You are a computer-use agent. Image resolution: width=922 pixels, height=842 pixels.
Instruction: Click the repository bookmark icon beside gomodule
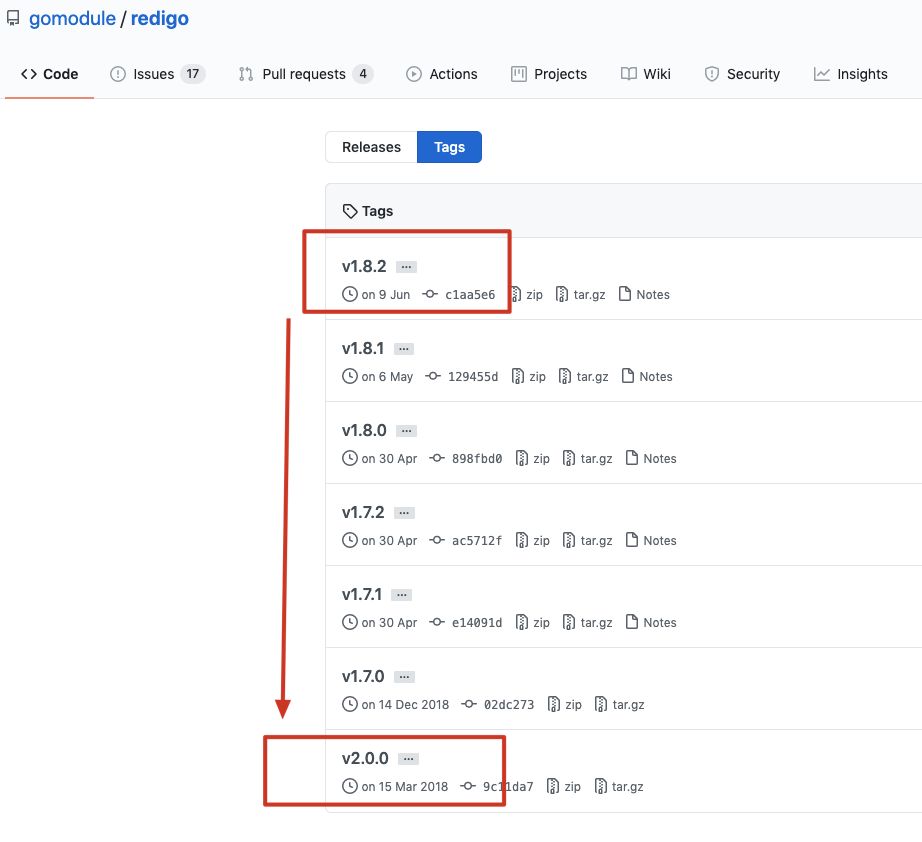click(x=12, y=18)
